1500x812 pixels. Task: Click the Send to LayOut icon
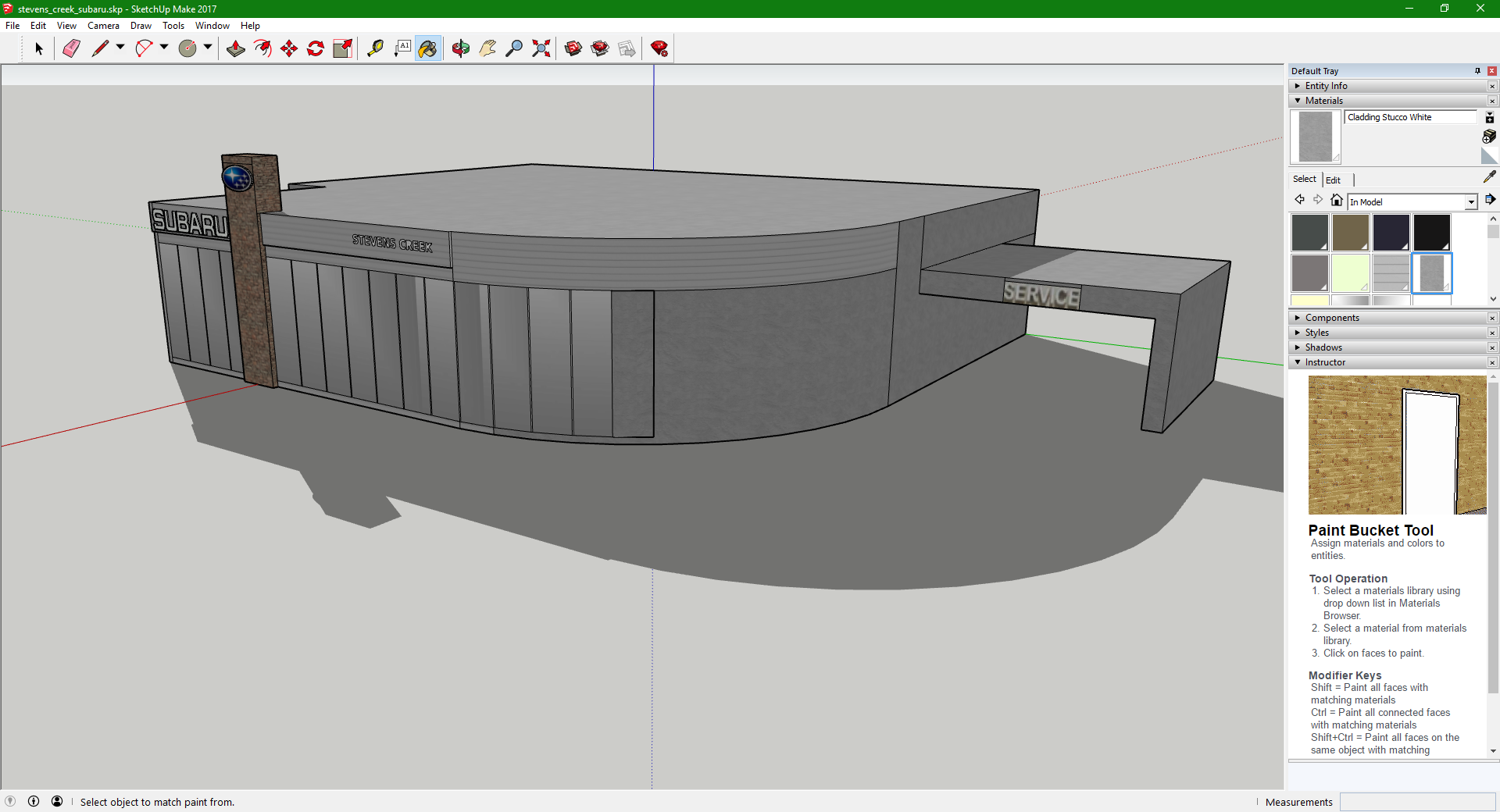[627, 49]
